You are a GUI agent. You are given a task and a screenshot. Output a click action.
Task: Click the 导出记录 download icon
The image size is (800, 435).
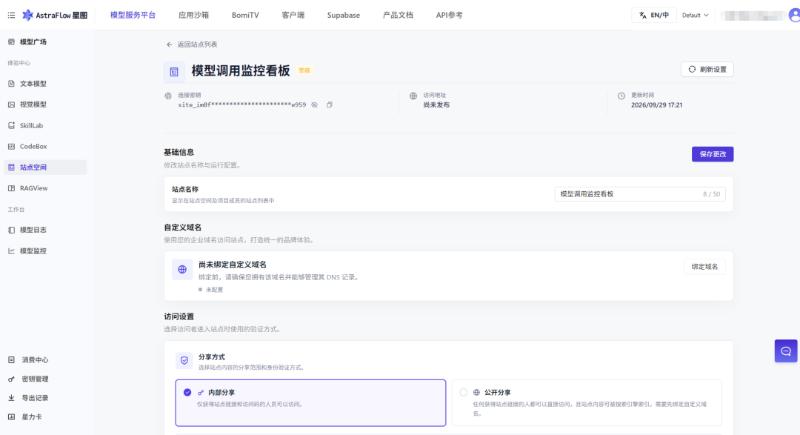point(11,398)
